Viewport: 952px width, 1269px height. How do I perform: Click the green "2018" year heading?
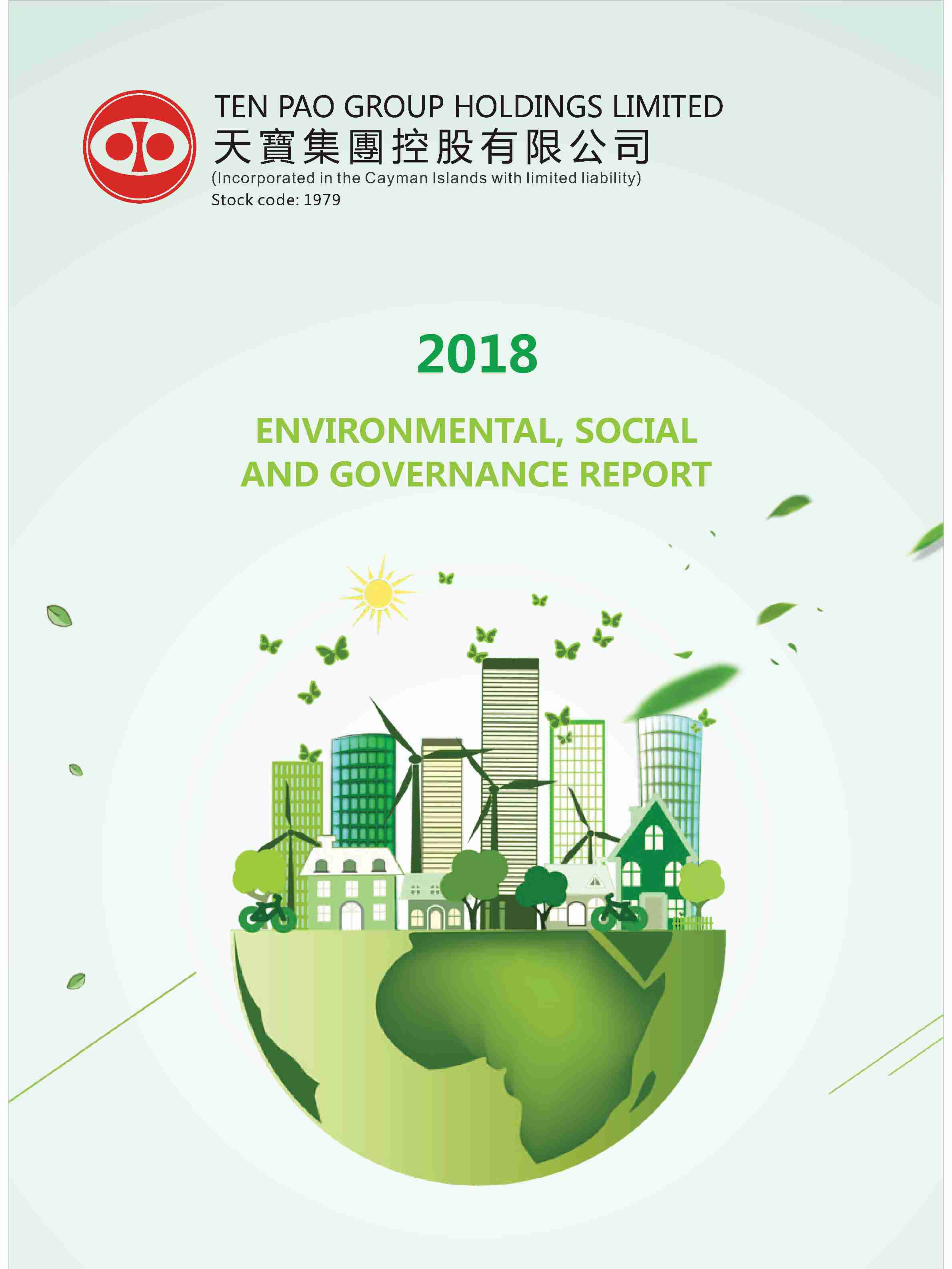[x=477, y=353]
